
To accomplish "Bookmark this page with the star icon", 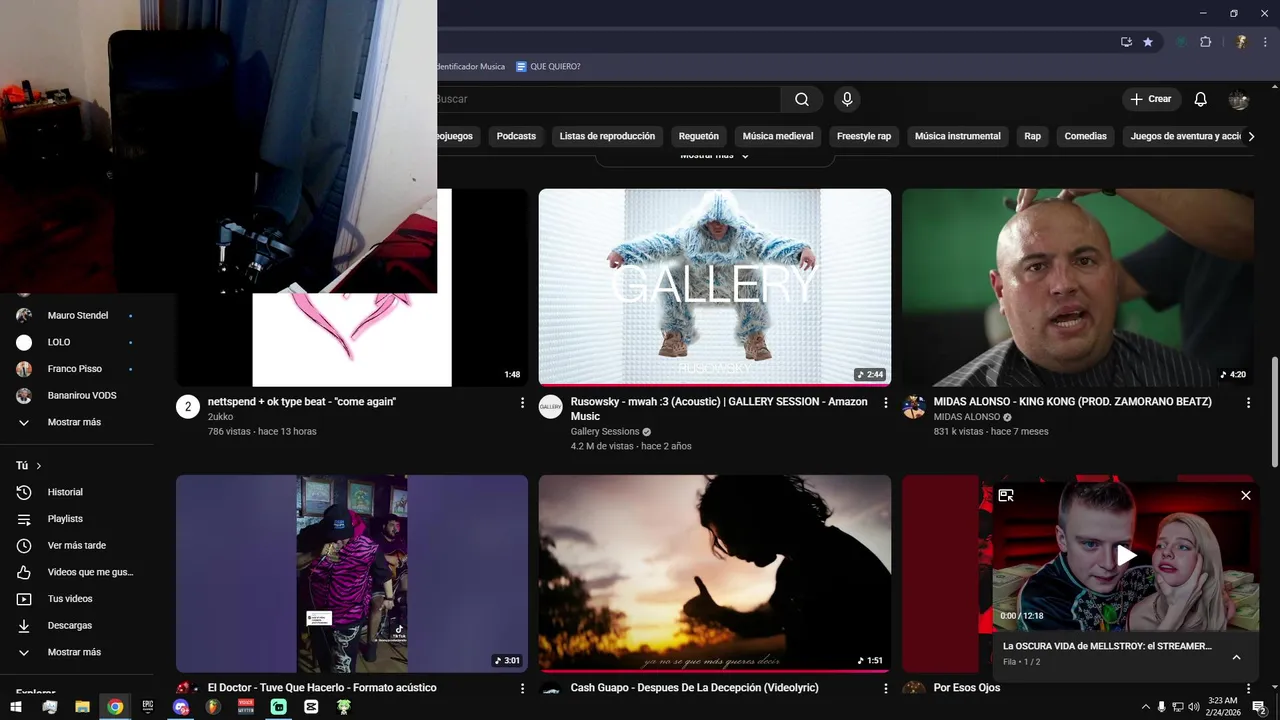I will [1148, 42].
